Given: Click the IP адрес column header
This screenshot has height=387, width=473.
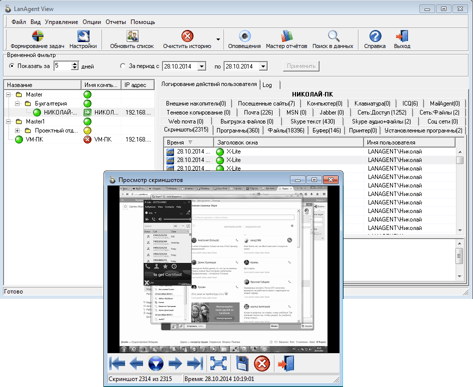Looking at the screenshot, I should coord(138,85).
